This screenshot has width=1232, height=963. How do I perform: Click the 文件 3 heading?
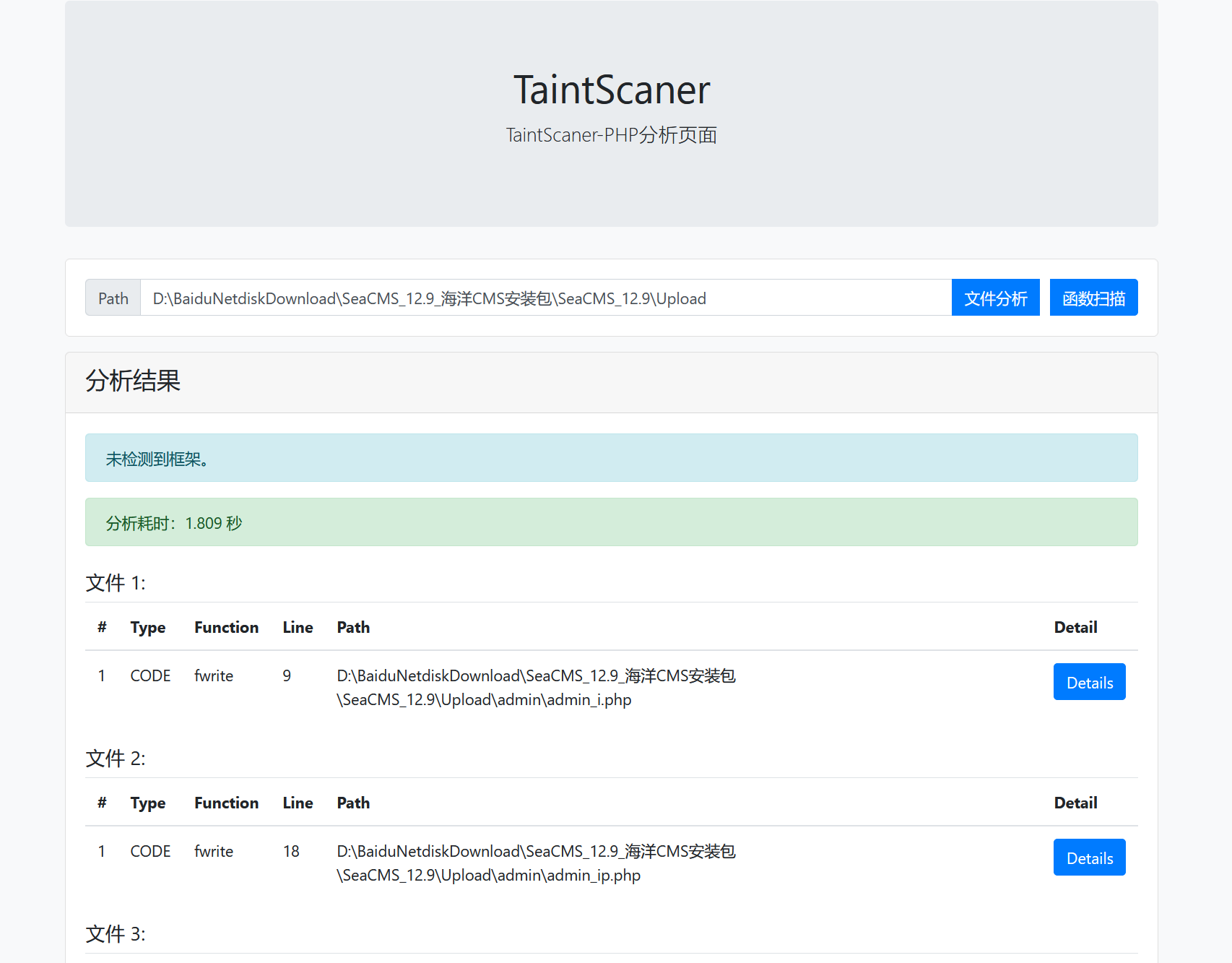(x=116, y=934)
